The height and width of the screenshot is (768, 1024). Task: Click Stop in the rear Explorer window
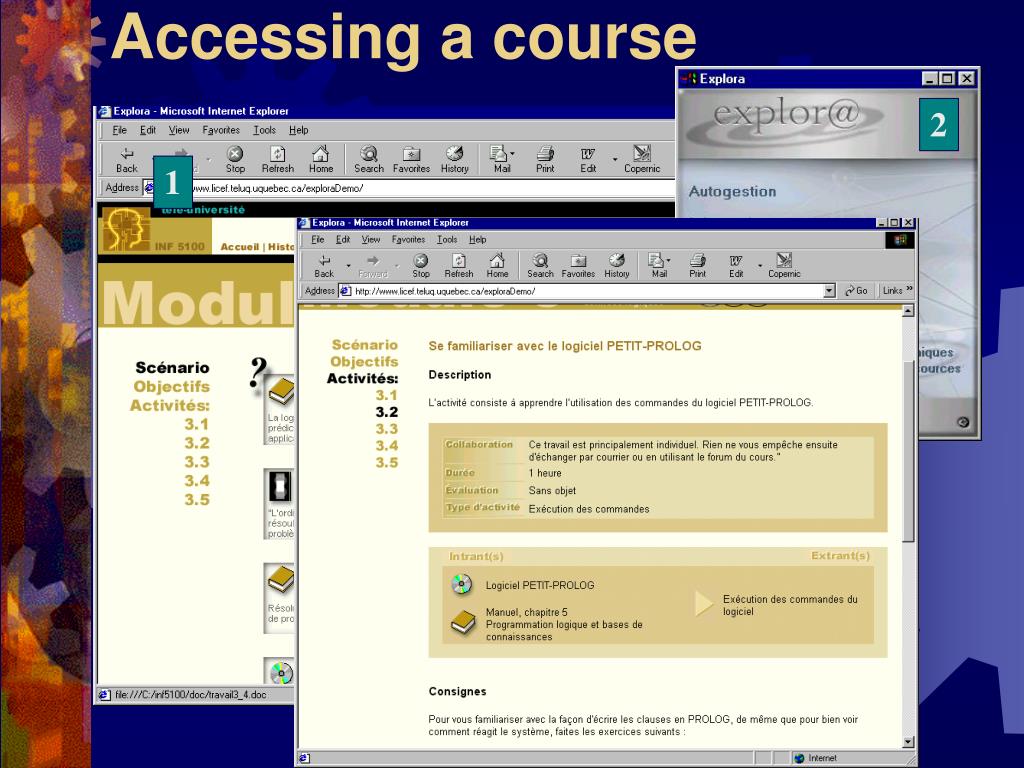pyautogui.click(x=235, y=160)
